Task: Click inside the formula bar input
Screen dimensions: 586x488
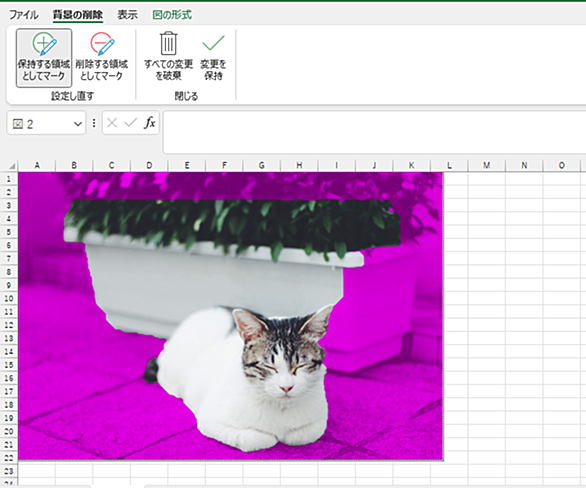Action: (374, 132)
